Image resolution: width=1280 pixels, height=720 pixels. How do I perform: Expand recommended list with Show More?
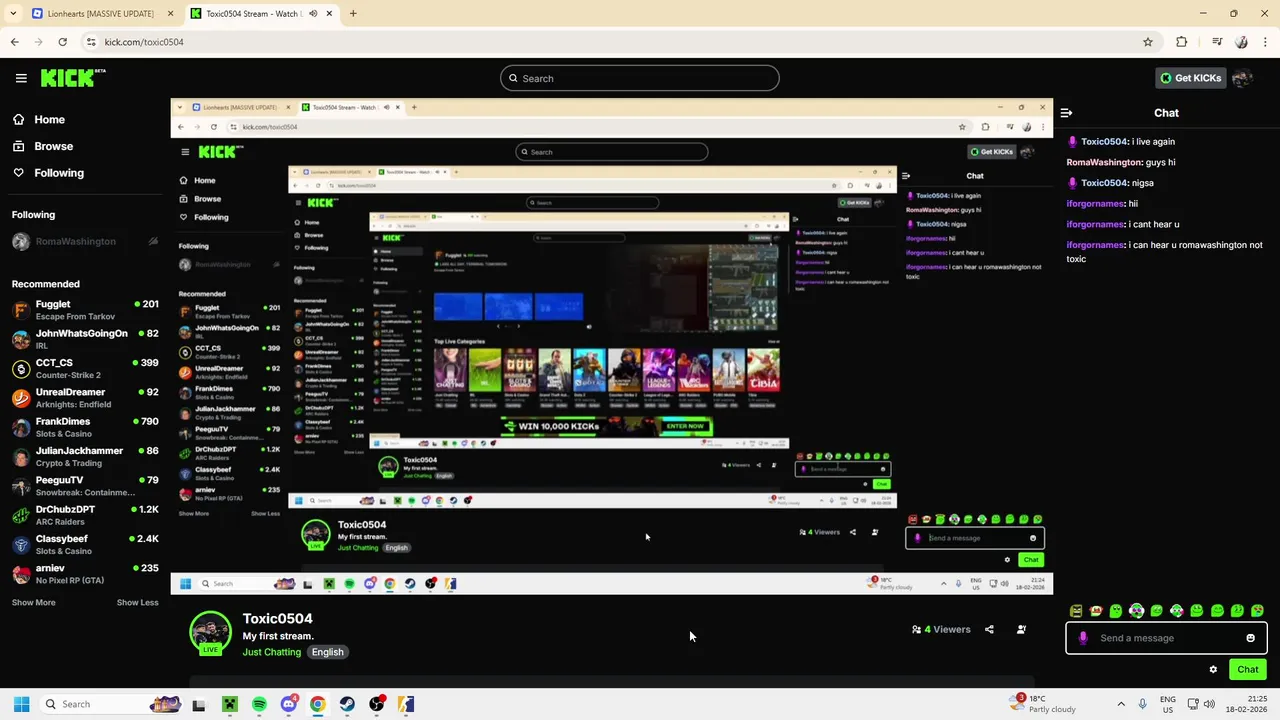tap(34, 602)
